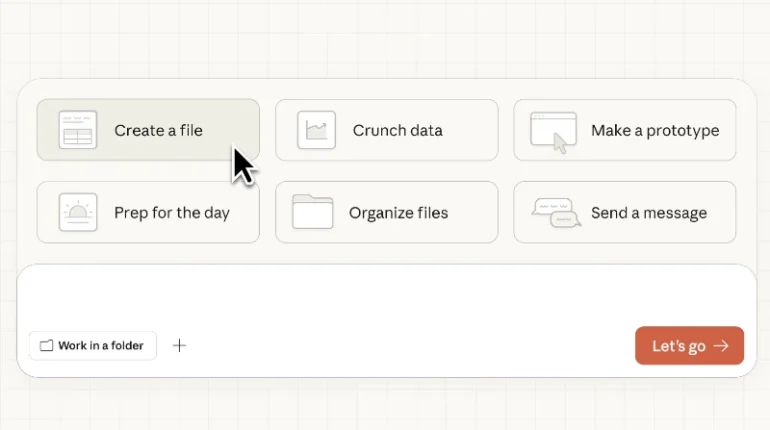Select the "Create a file" text label
Viewport: 770px width, 430px height.
click(158, 130)
